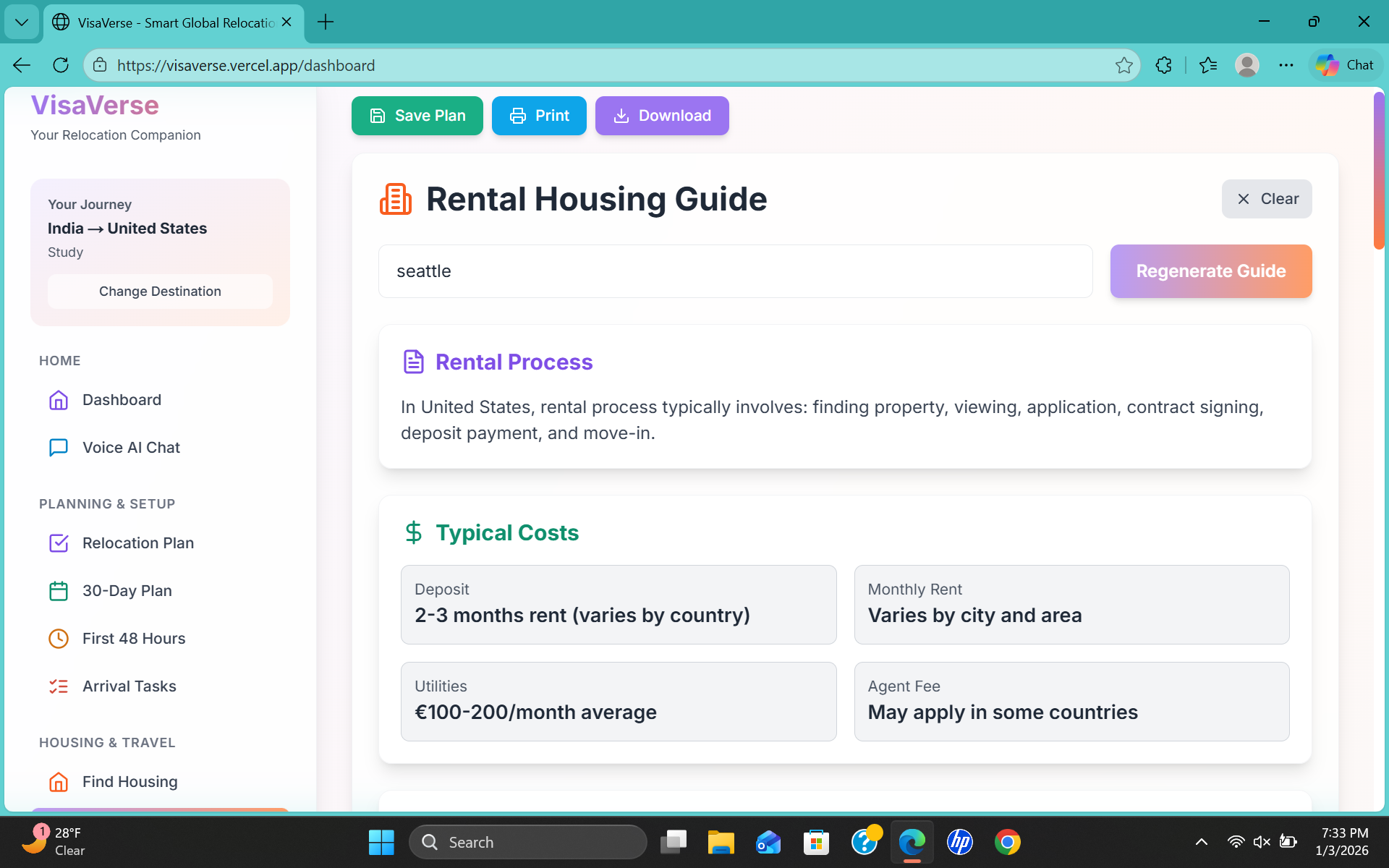Click the city input field containing seattle
The width and height of the screenshot is (1389, 868).
coord(734,271)
